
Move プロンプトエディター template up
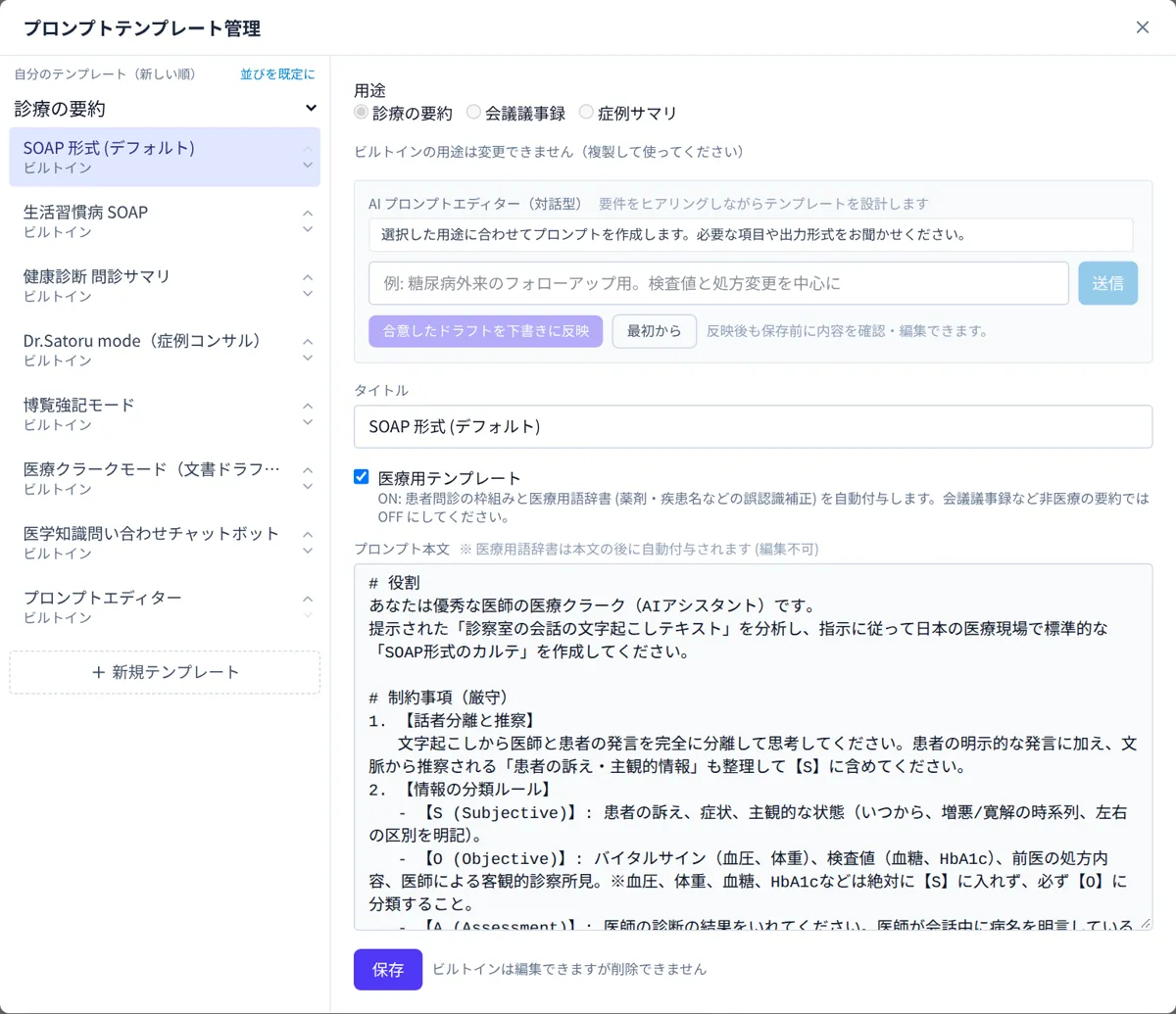308,599
